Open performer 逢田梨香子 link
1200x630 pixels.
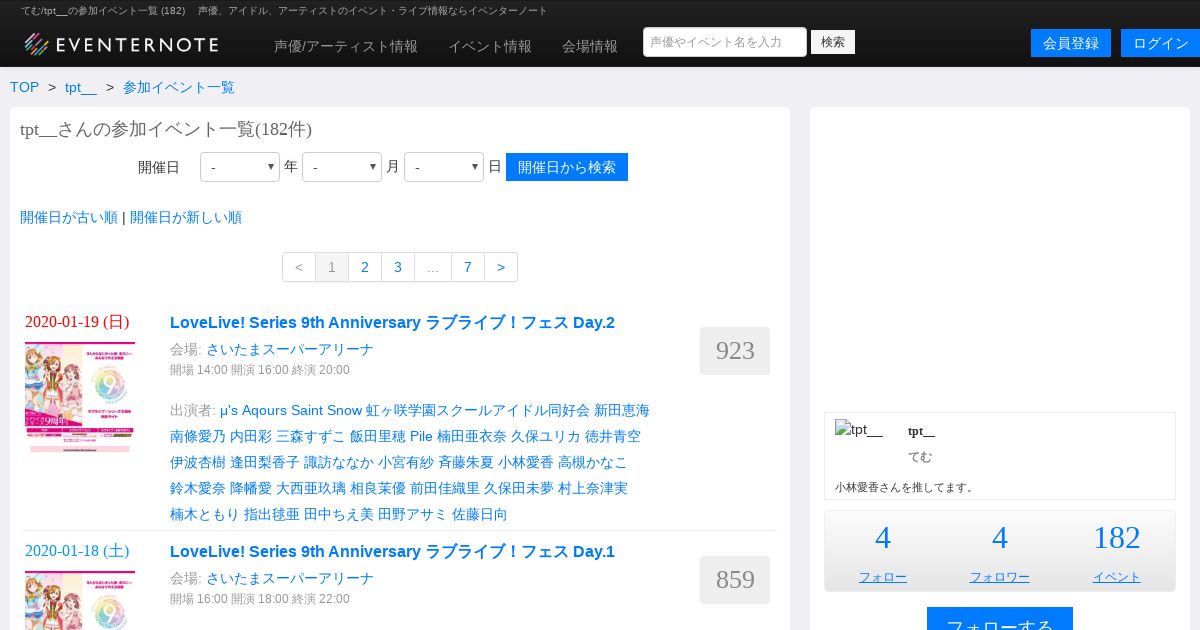coord(265,462)
